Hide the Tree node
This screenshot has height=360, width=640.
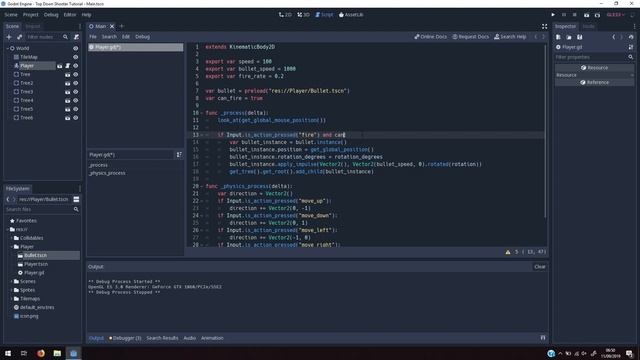(76, 75)
